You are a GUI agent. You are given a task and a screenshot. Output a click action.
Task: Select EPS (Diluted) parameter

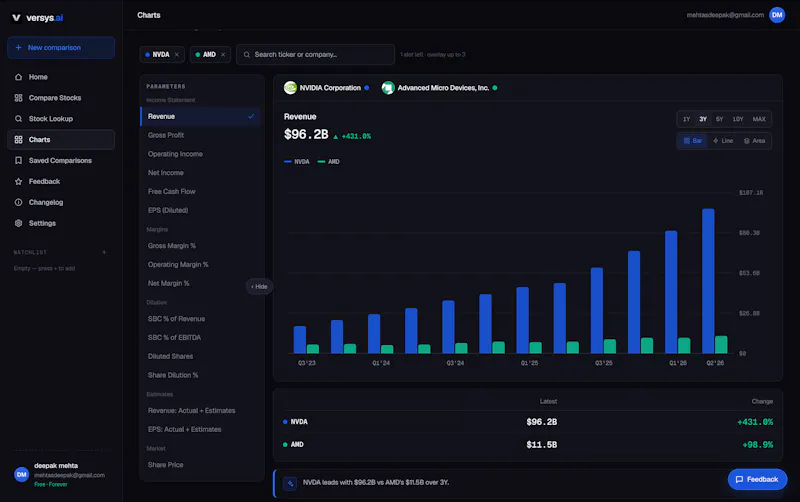200,210
